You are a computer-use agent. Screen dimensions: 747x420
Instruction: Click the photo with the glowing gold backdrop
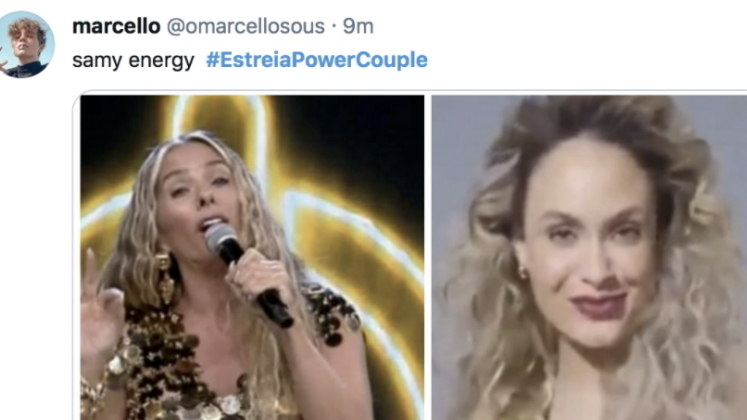click(252, 257)
